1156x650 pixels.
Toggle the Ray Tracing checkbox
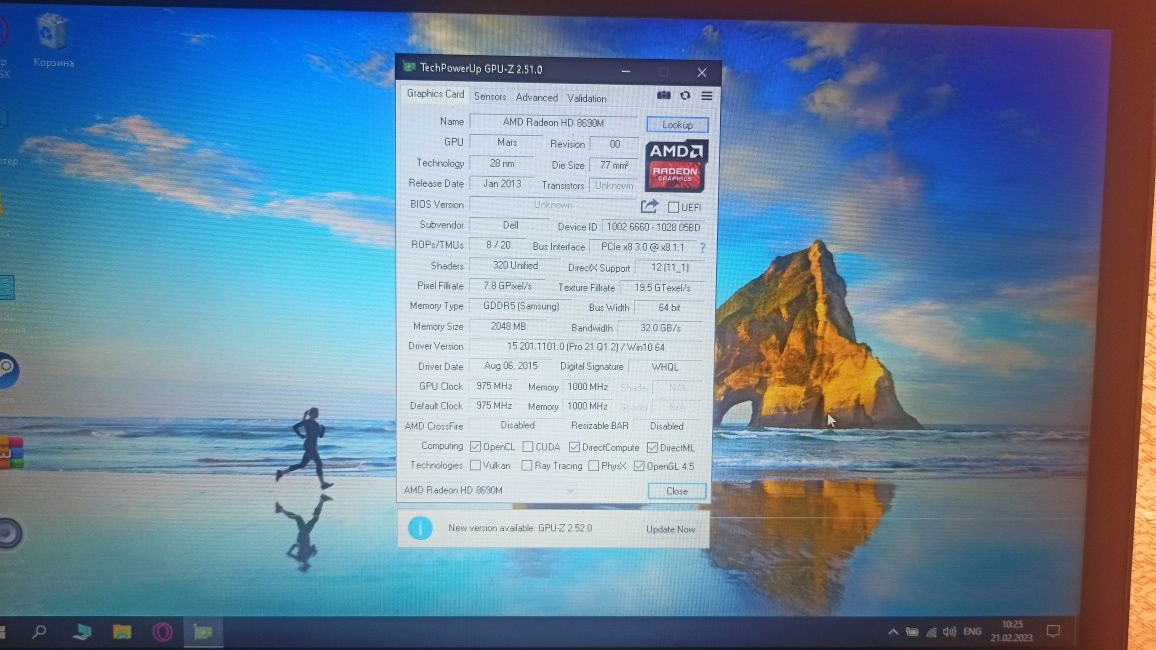pos(526,466)
